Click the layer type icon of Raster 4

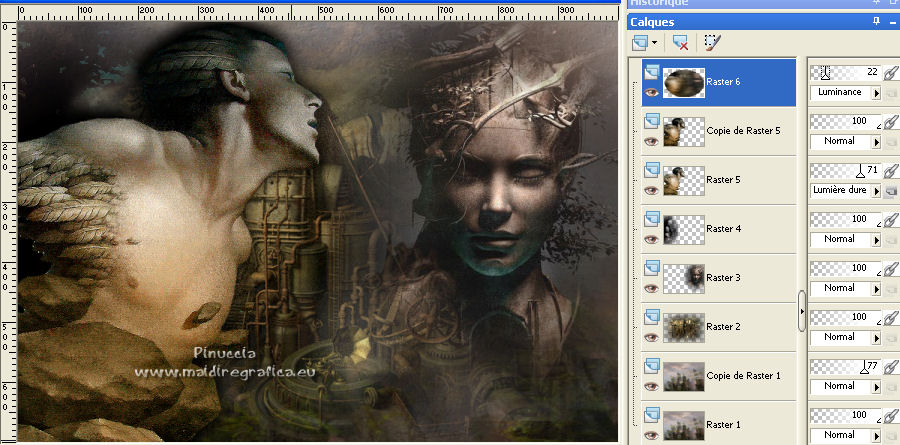pyautogui.click(x=651, y=219)
